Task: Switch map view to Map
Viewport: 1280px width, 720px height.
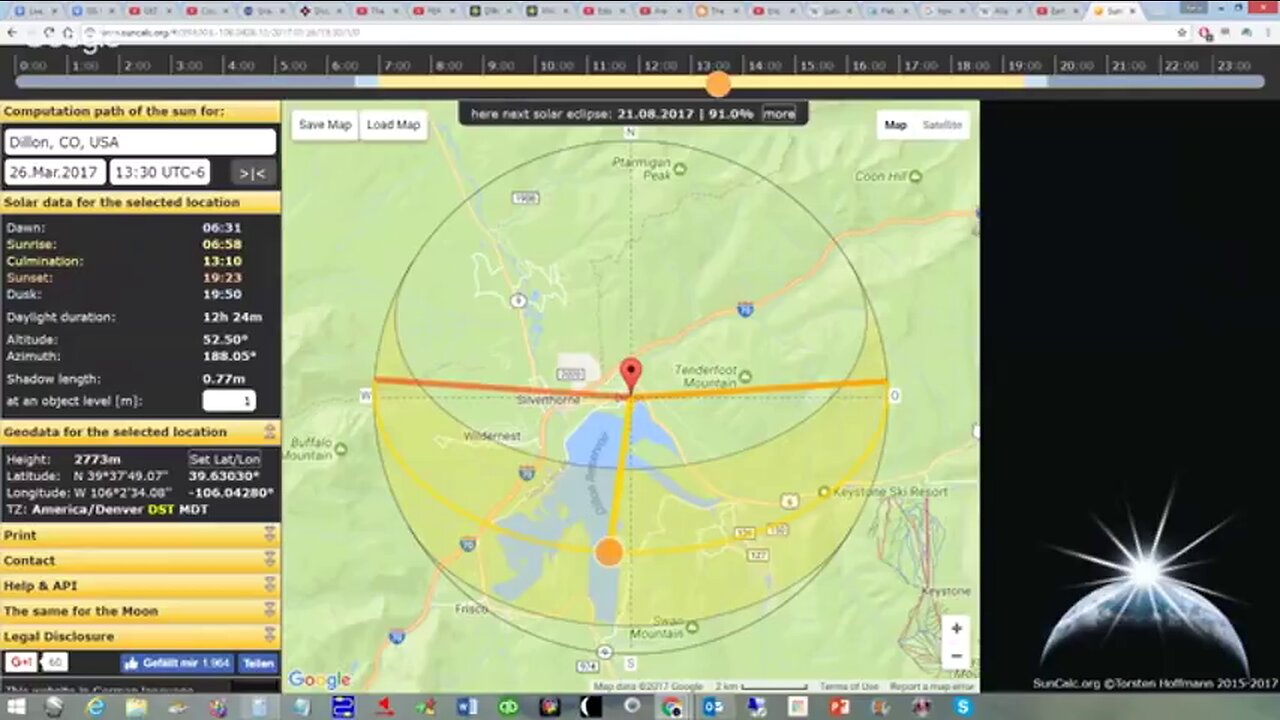Action: [x=895, y=125]
